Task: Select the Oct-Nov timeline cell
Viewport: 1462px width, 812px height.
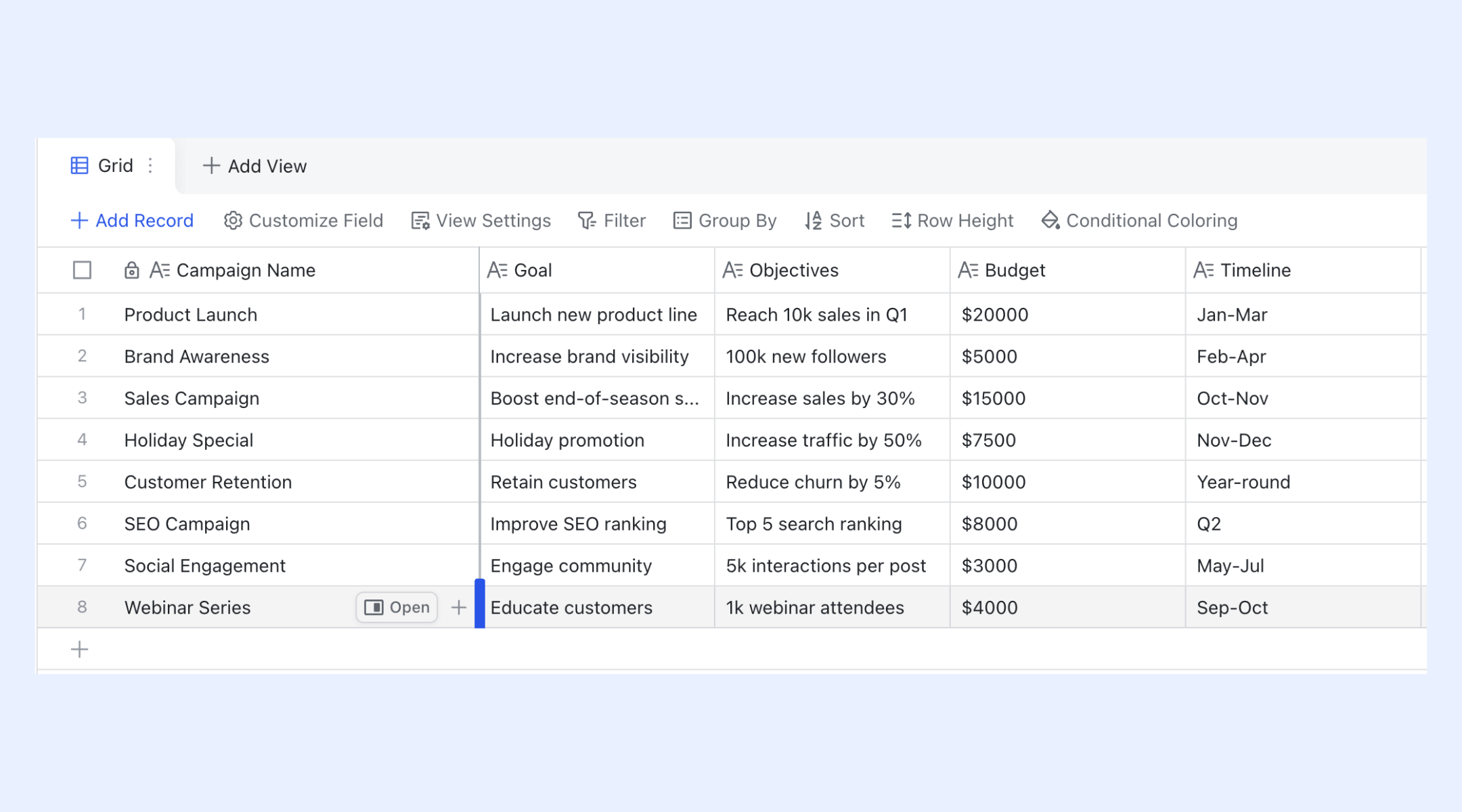Action: [x=1304, y=399]
